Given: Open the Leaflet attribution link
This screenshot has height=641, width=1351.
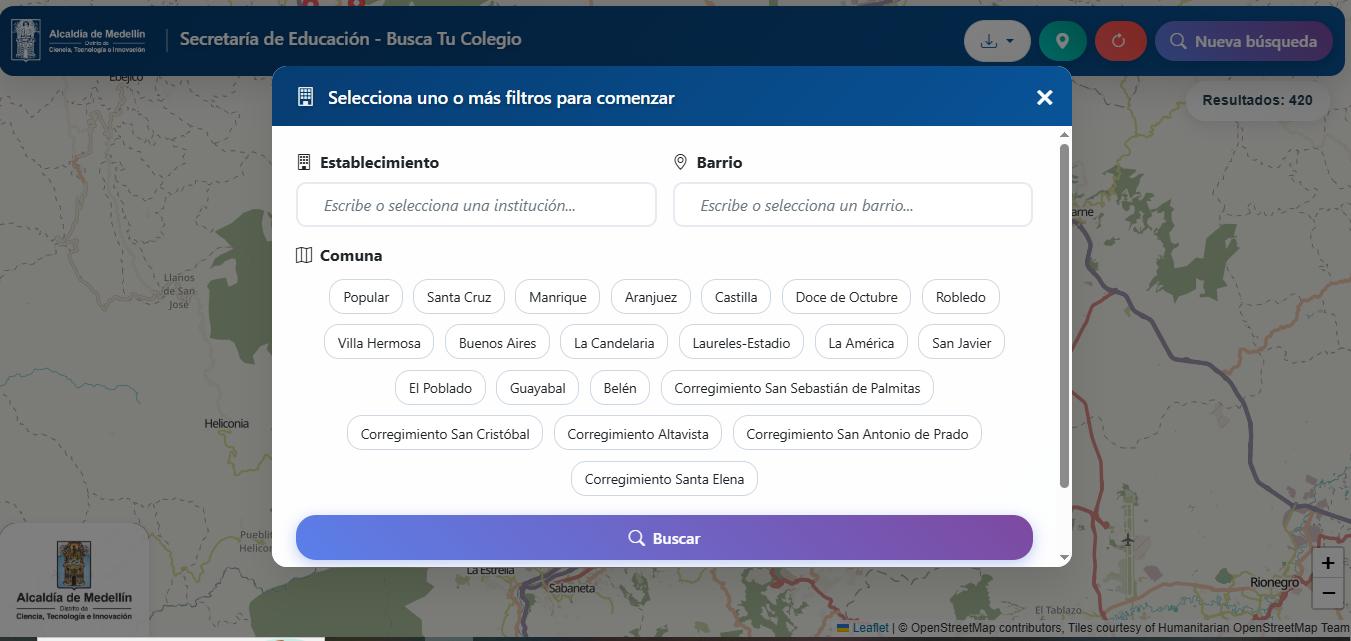Looking at the screenshot, I should [870, 628].
